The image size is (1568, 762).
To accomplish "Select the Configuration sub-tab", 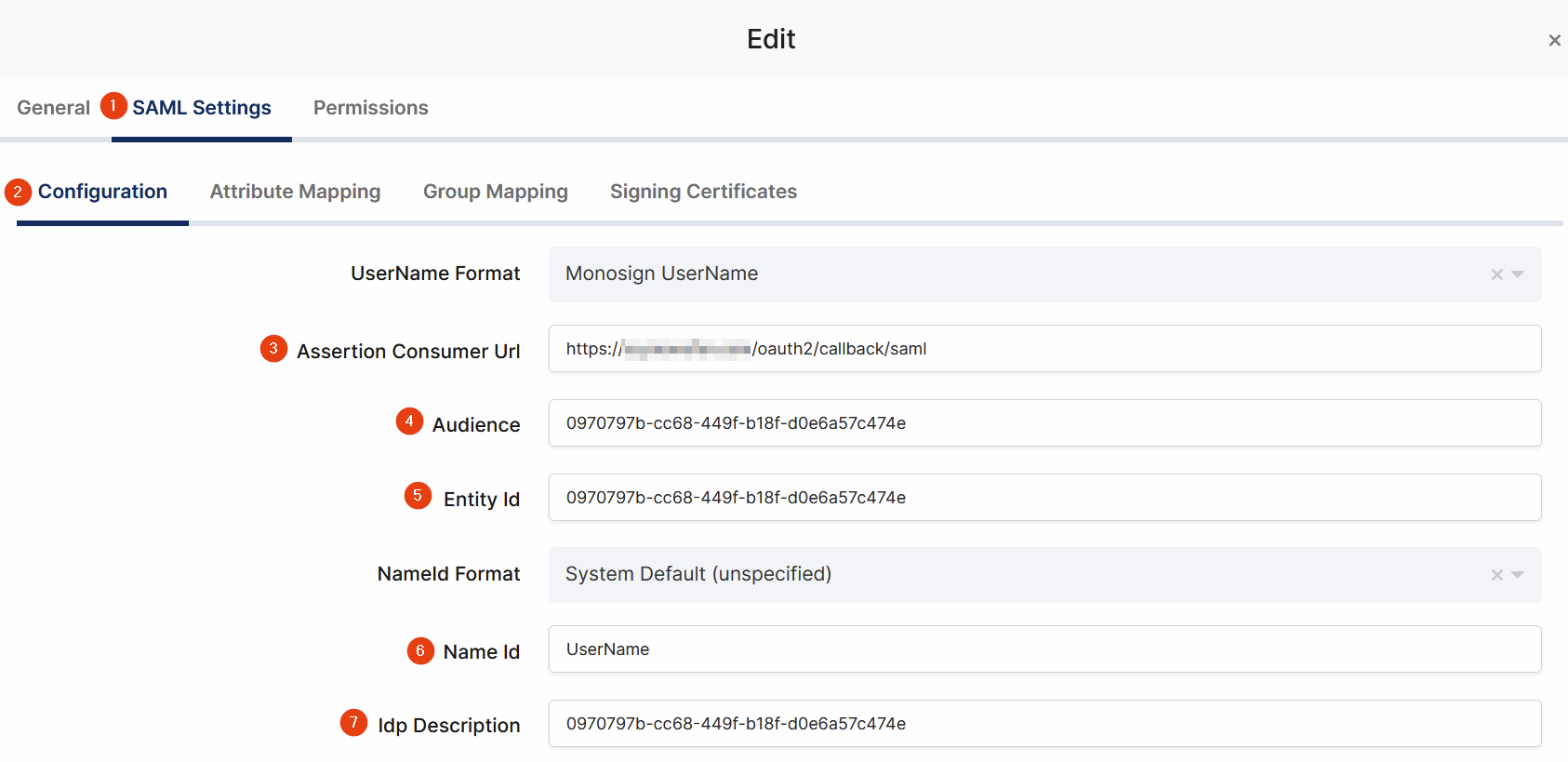I will tap(102, 192).
